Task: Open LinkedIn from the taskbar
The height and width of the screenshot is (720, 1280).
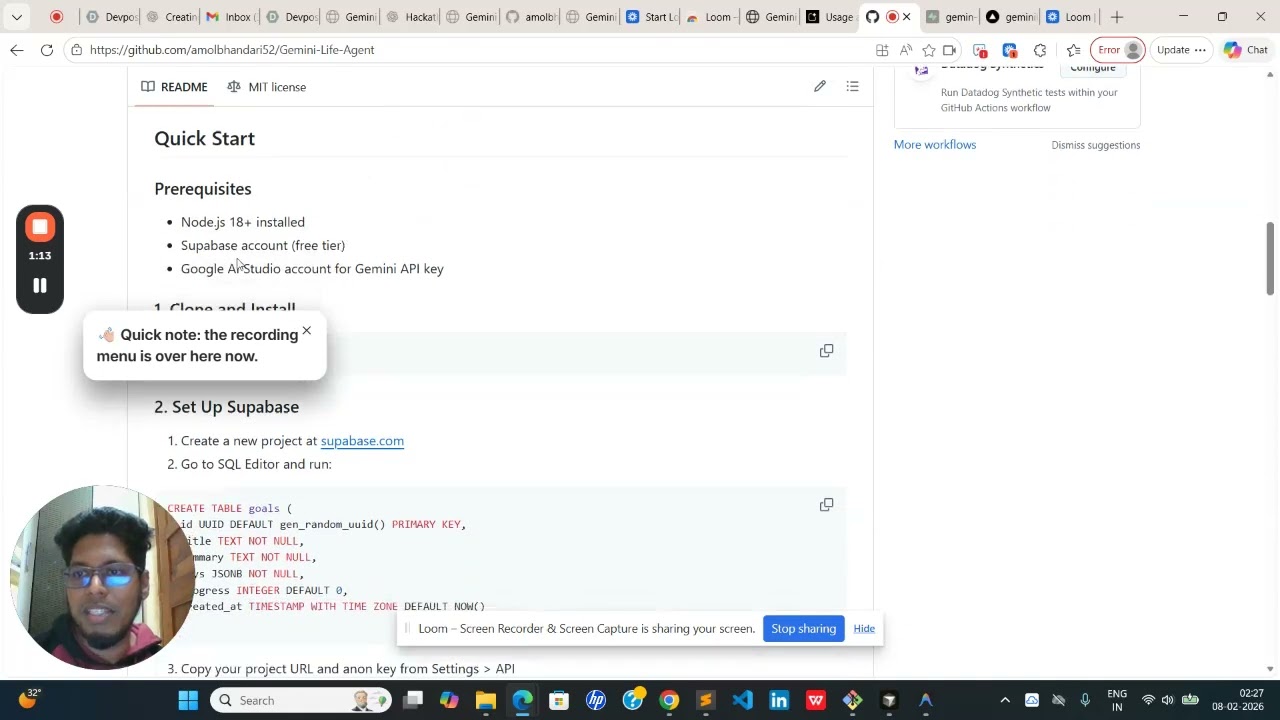Action: coord(779,701)
